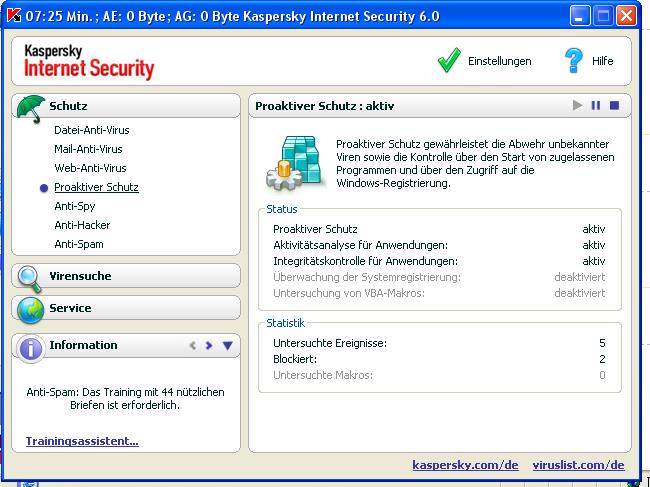Click the magnifier Virensuche icon
The width and height of the screenshot is (650, 487).
point(31,277)
